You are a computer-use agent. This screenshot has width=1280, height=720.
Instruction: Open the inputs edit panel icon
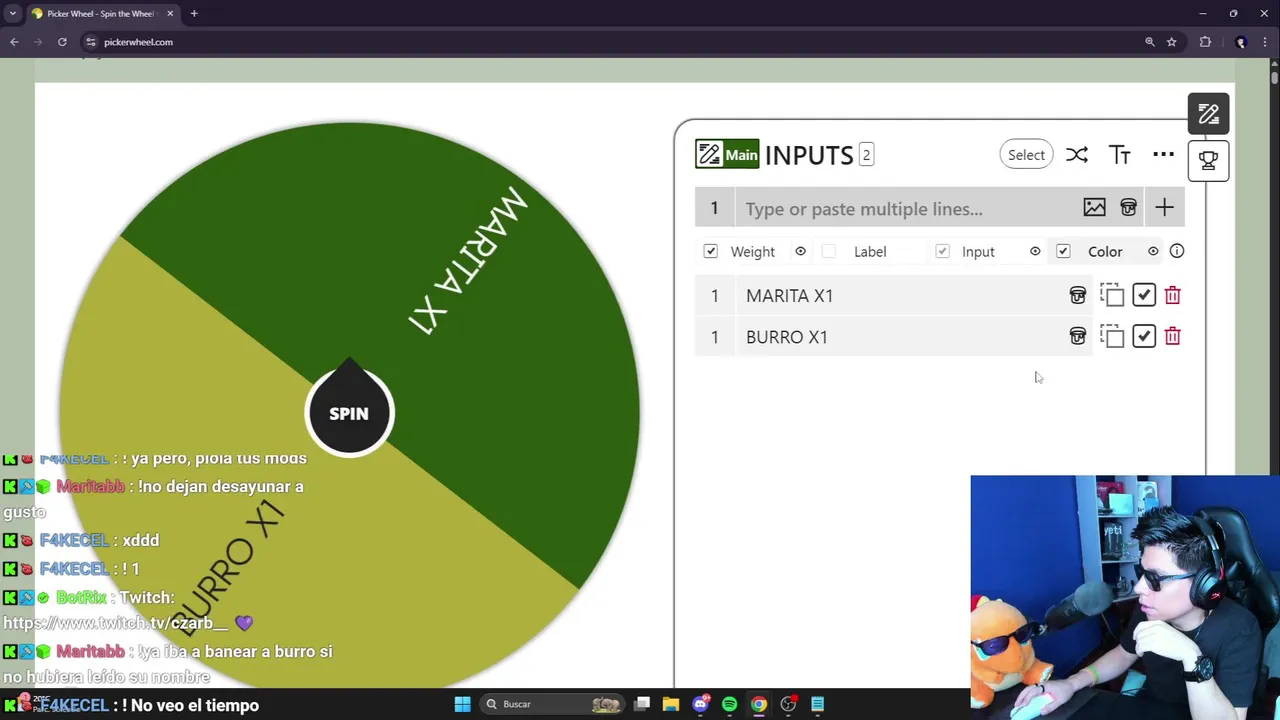click(x=1208, y=114)
